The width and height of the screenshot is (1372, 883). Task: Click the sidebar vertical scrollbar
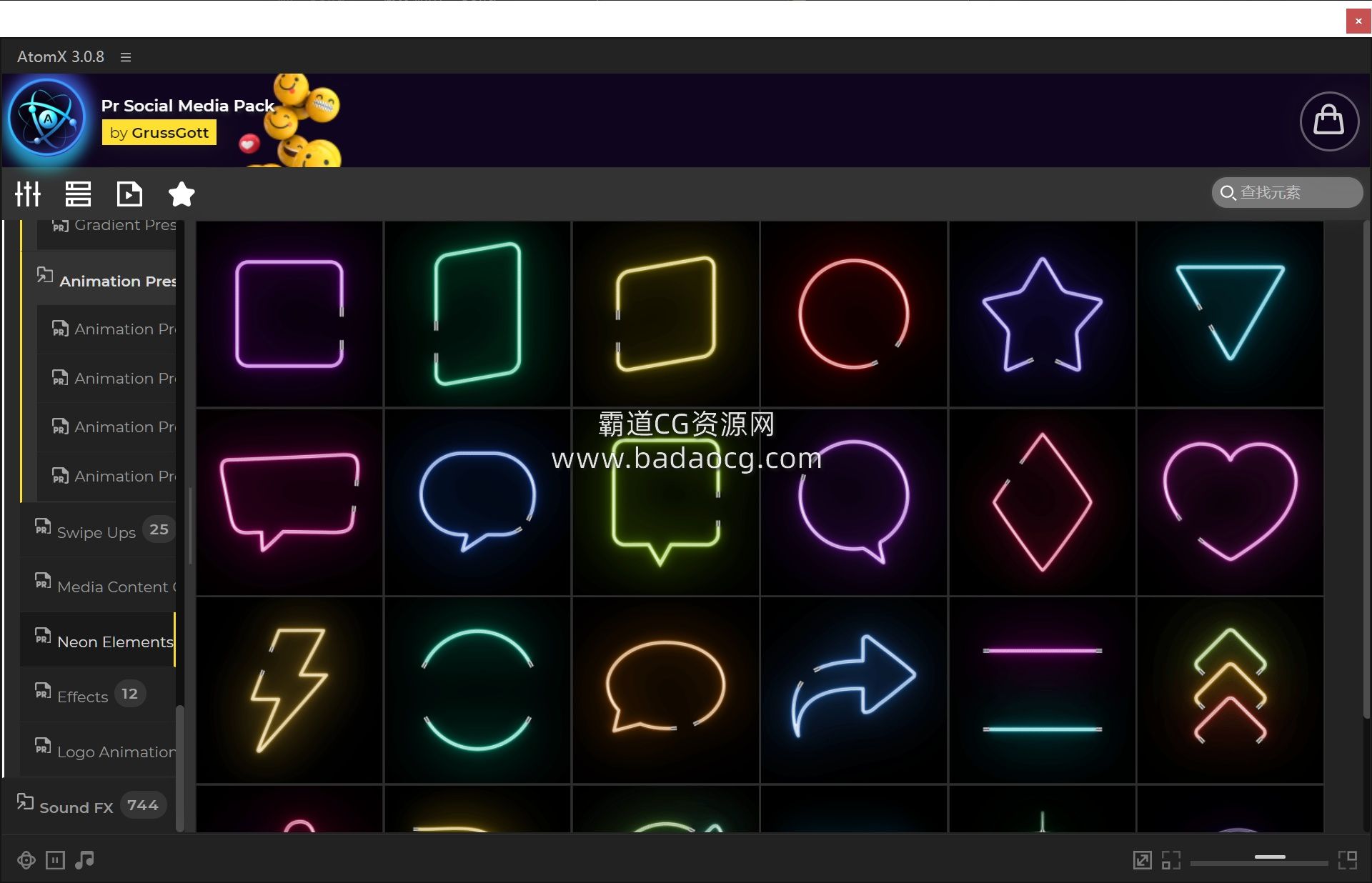pos(180,768)
